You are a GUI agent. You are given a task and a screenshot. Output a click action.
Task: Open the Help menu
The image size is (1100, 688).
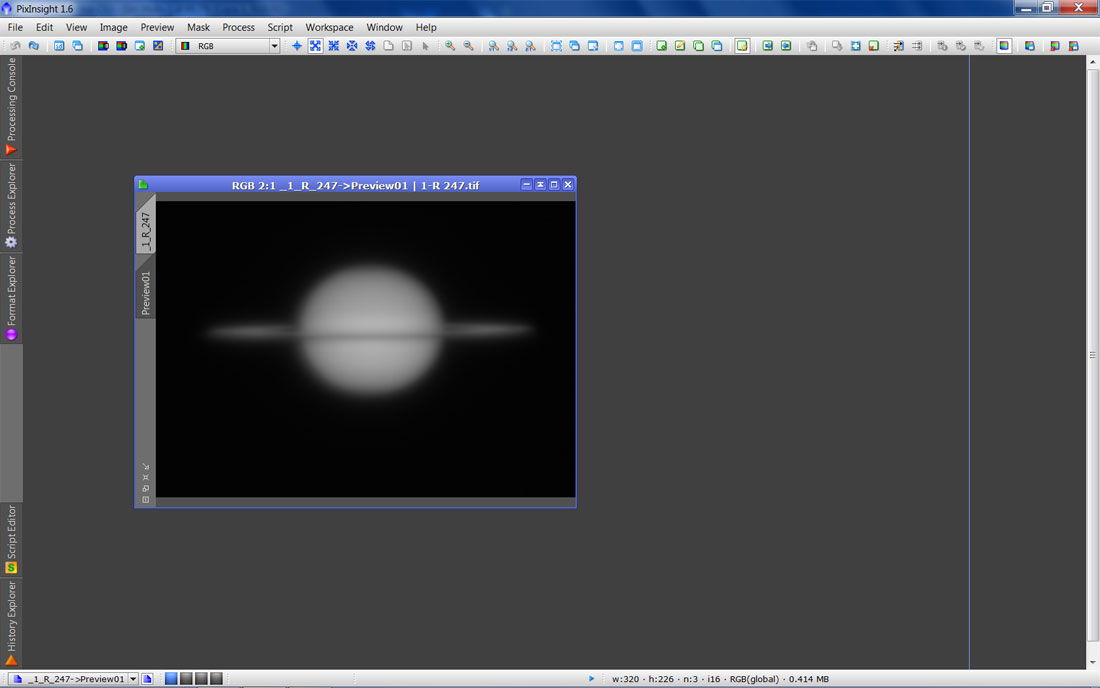pos(426,27)
